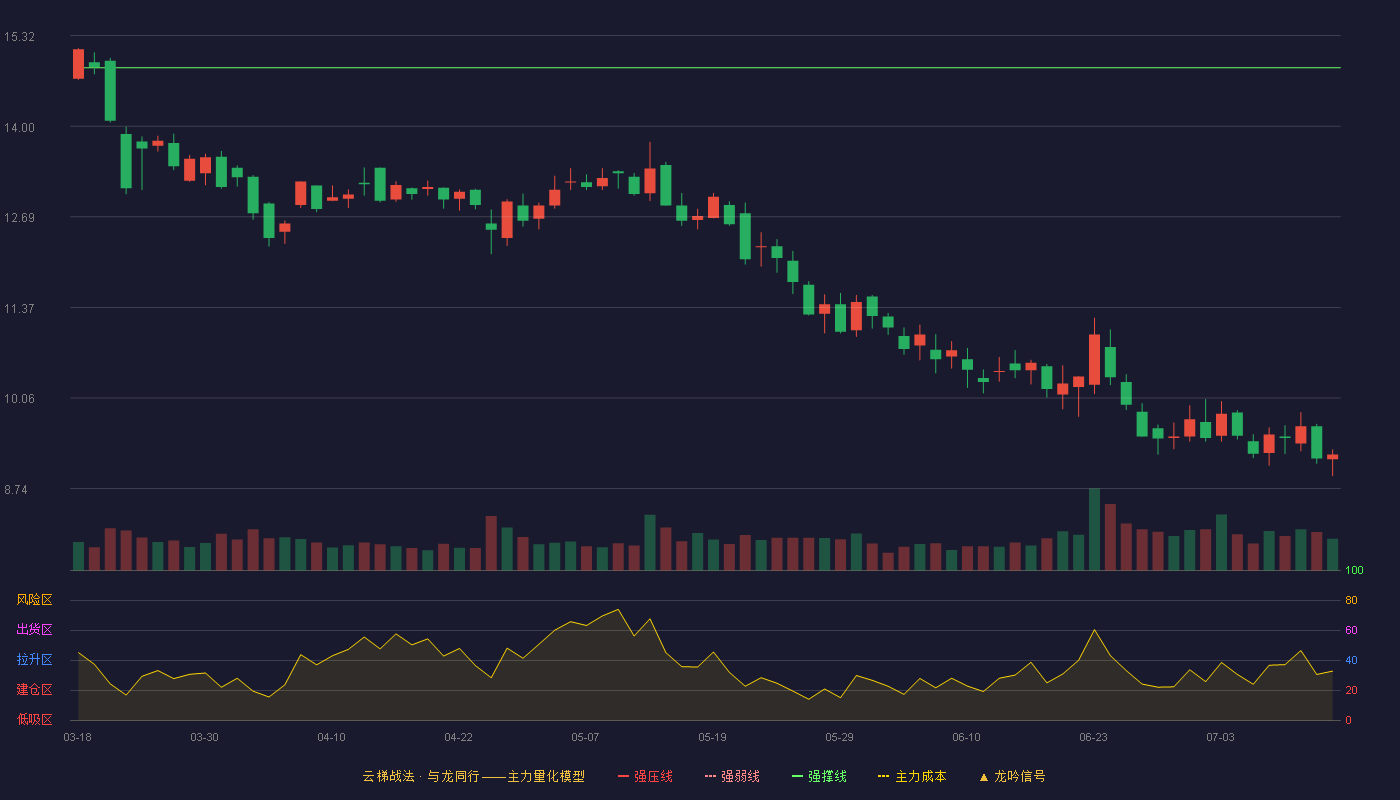
Task: Click the 03-30 date label
Action: (x=204, y=737)
